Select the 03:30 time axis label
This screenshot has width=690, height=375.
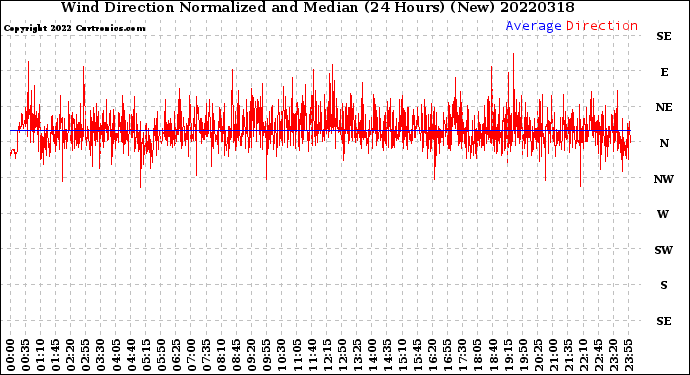tap(101, 355)
